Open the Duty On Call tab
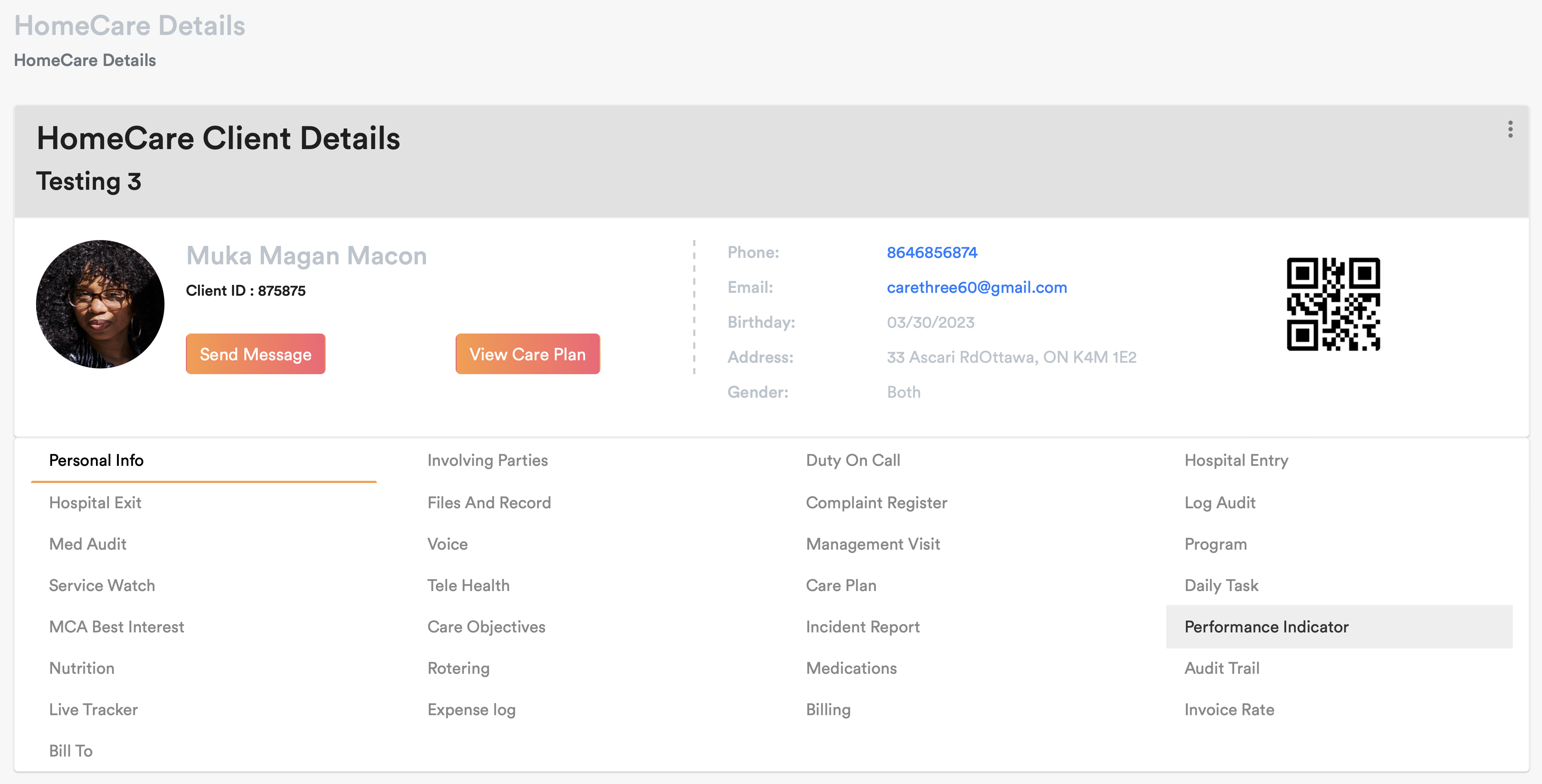Viewport: 1542px width, 784px height. coord(852,460)
